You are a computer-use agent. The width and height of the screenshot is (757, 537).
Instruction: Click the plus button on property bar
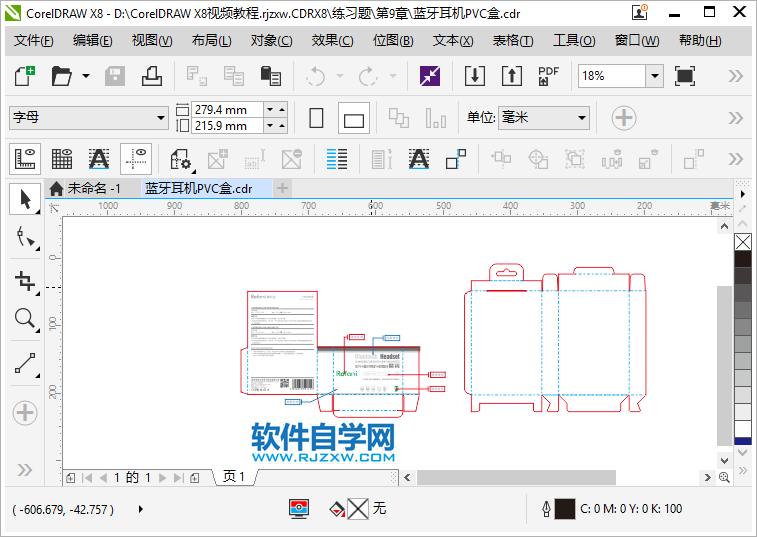pos(623,118)
